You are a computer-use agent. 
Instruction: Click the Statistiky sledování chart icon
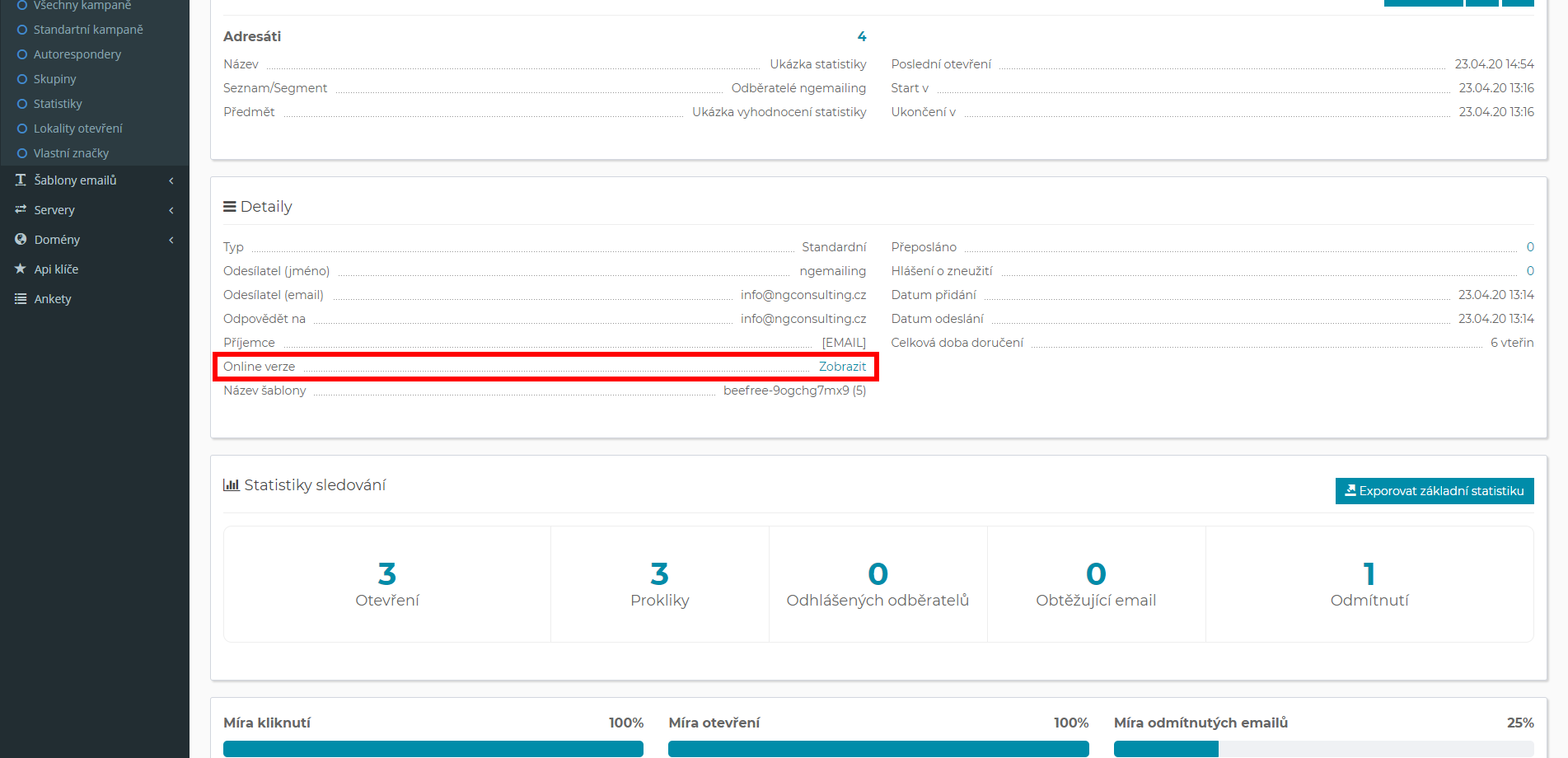231,485
